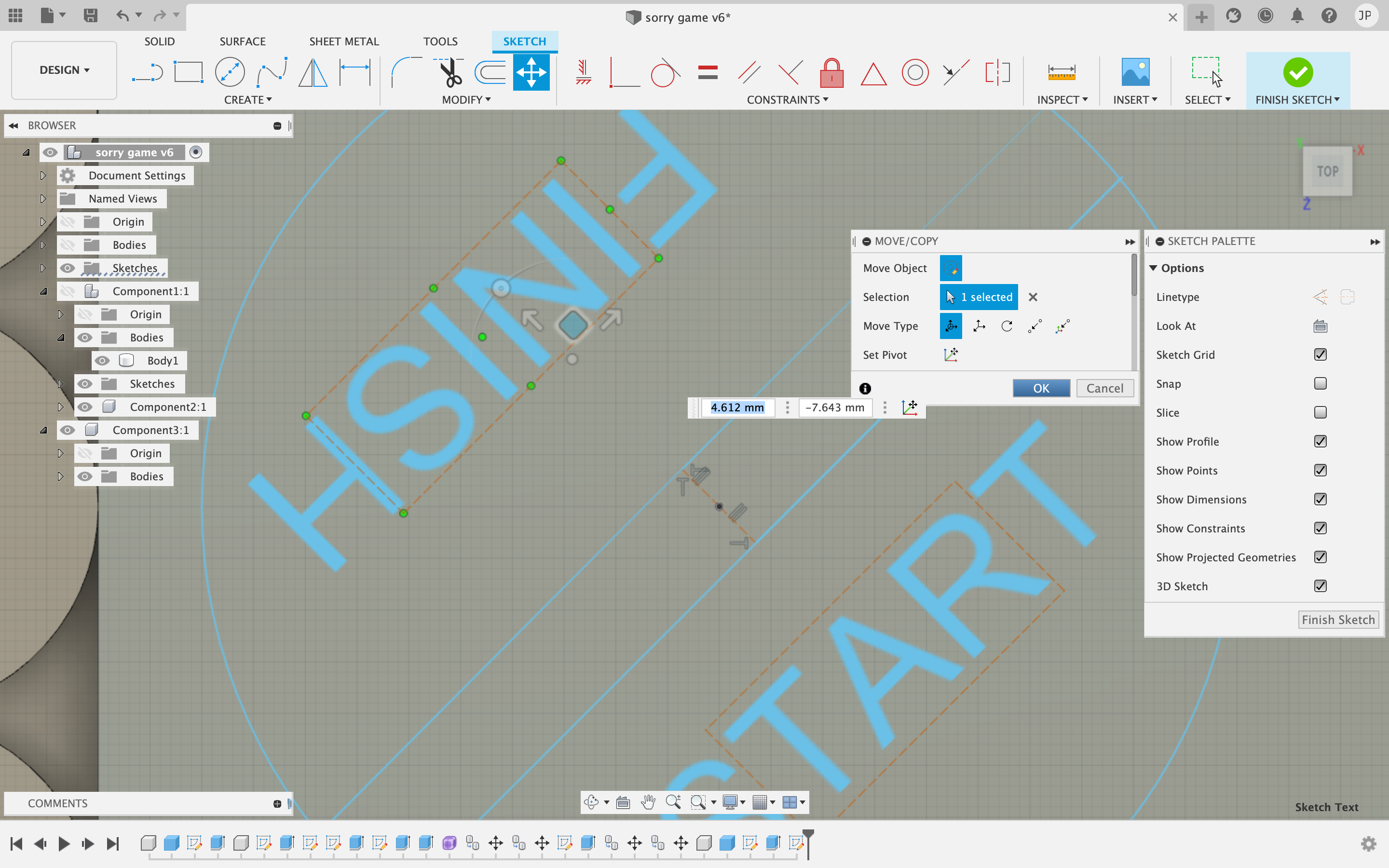
Task: Click Finish Sketch in the palette
Action: point(1338,620)
